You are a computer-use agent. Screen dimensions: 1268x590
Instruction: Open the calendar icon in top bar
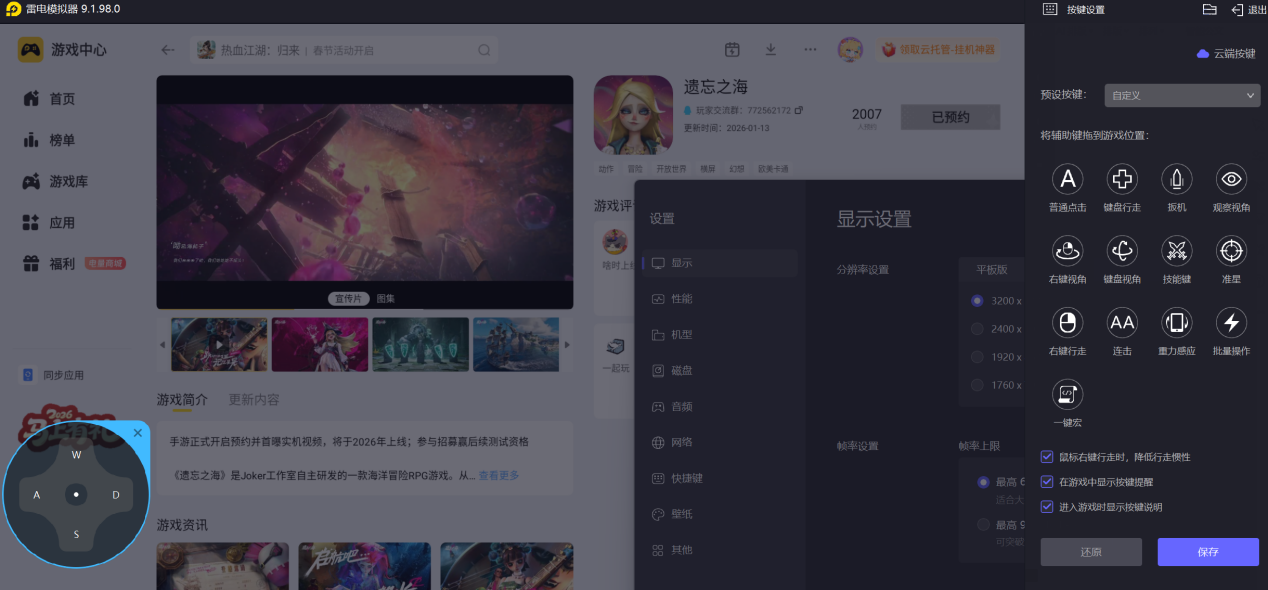(x=732, y=50)
